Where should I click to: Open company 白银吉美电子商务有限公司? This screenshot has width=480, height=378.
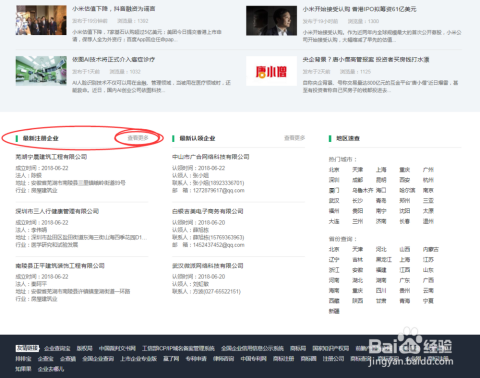coord(208,211)
